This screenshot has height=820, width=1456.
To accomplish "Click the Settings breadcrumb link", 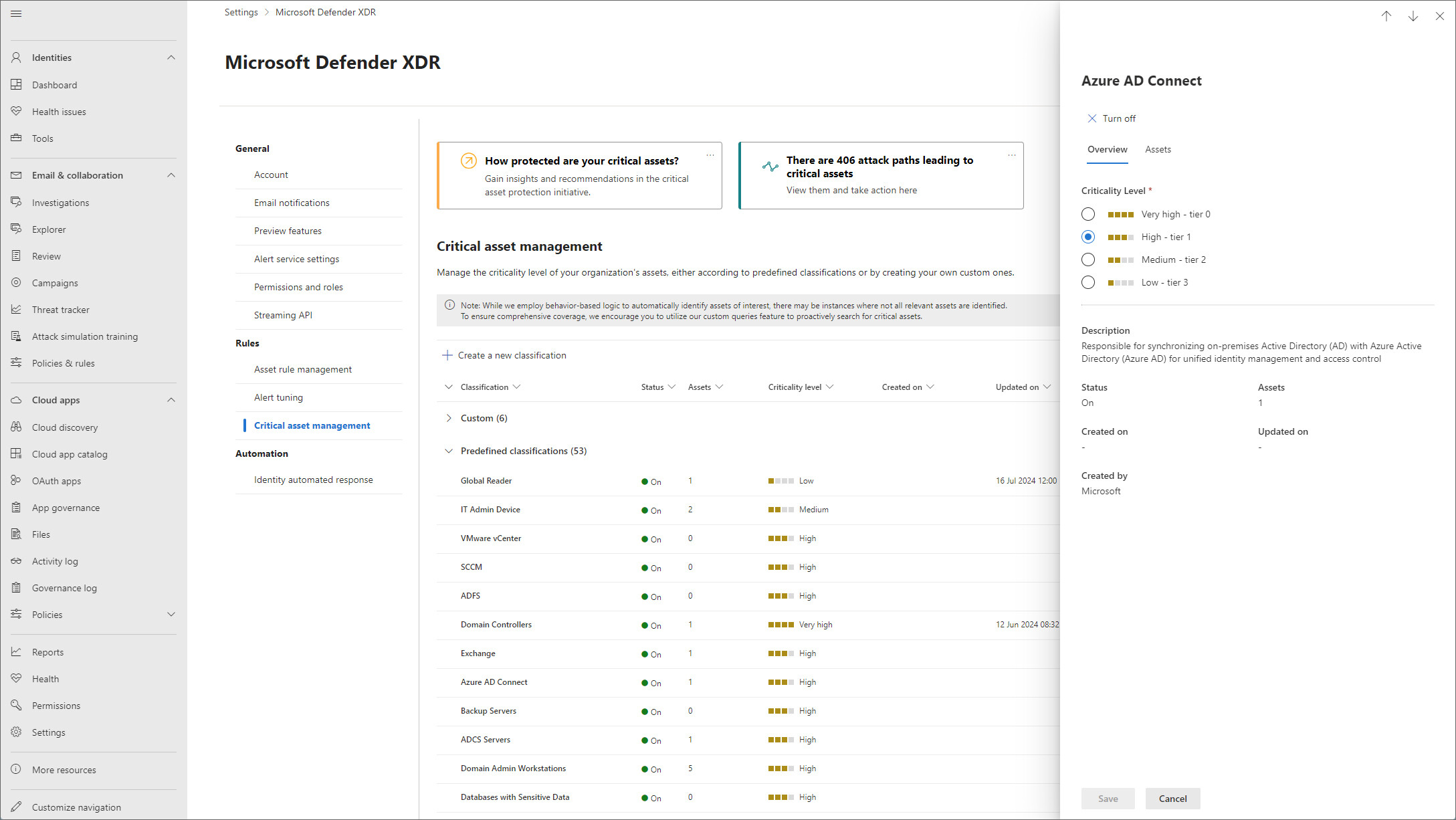I will tap(241, 12).
